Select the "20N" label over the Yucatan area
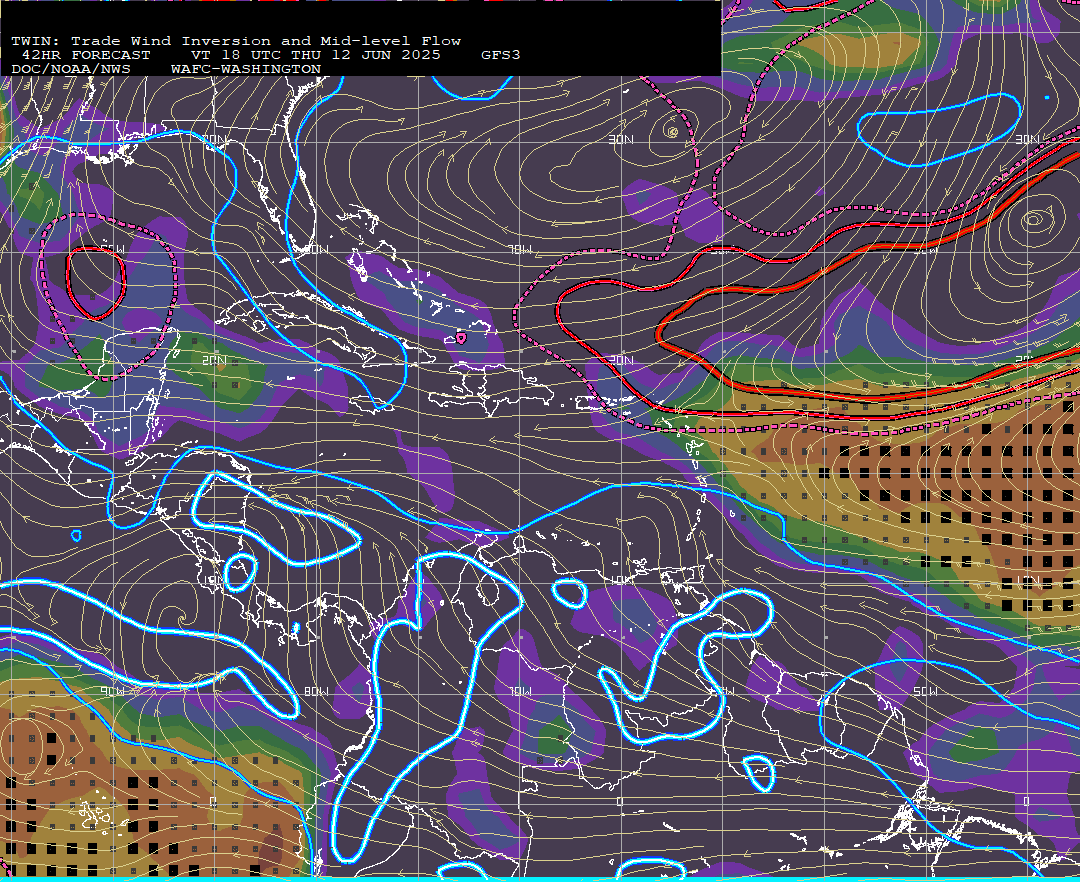 (x=214, y=360)
